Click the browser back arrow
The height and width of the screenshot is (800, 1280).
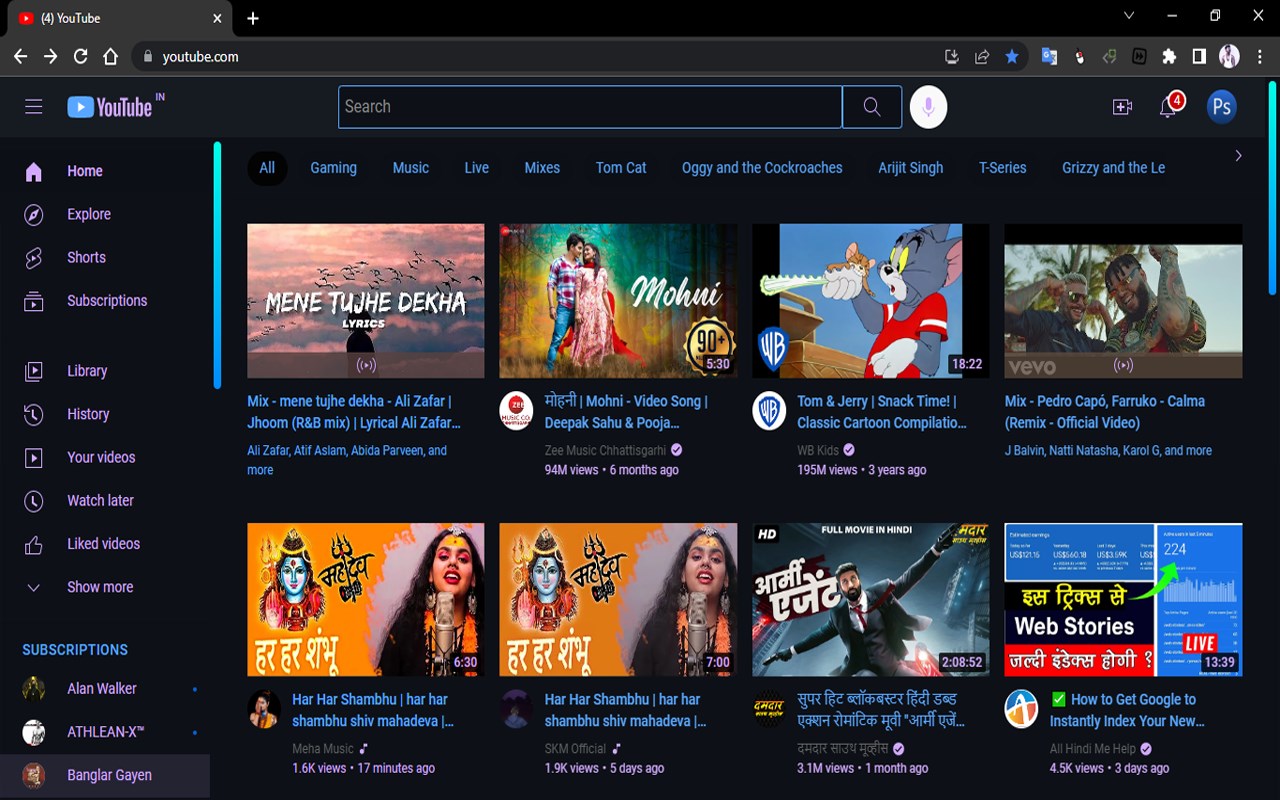pyautogui.click(x=20, y=57)
